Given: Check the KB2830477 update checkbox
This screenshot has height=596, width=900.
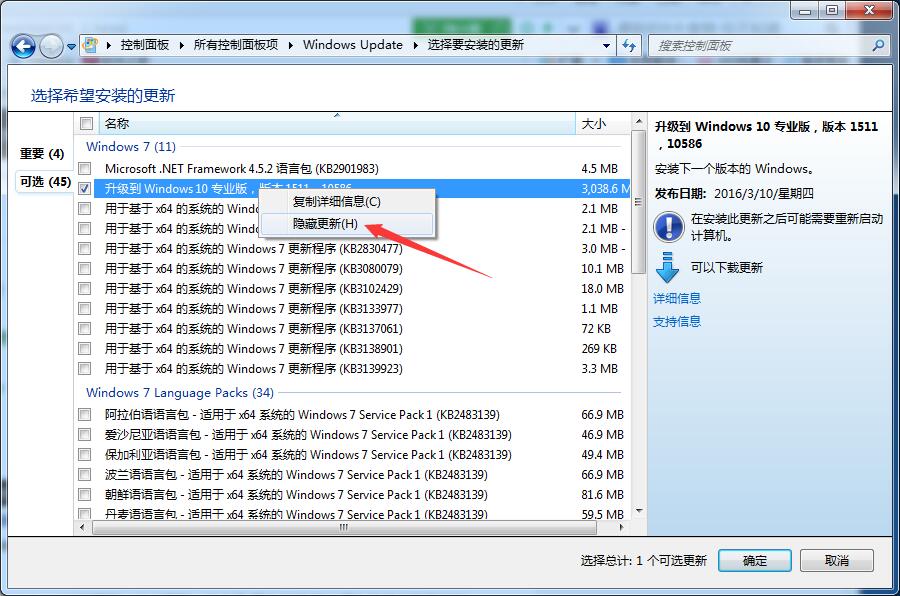Looking at the screenshot, I should click(x=85, y=249).
